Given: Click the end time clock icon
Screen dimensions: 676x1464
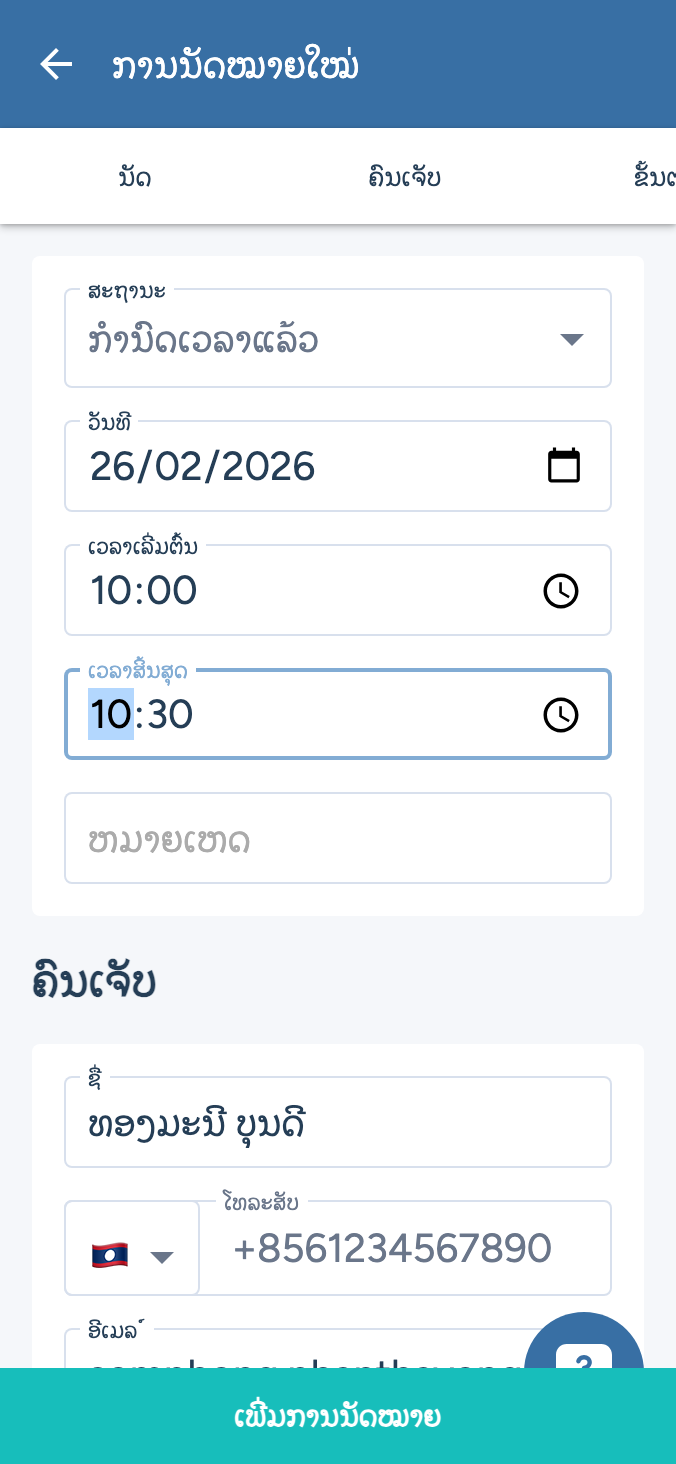Looking at the screenshot, I should coord(561,715).
